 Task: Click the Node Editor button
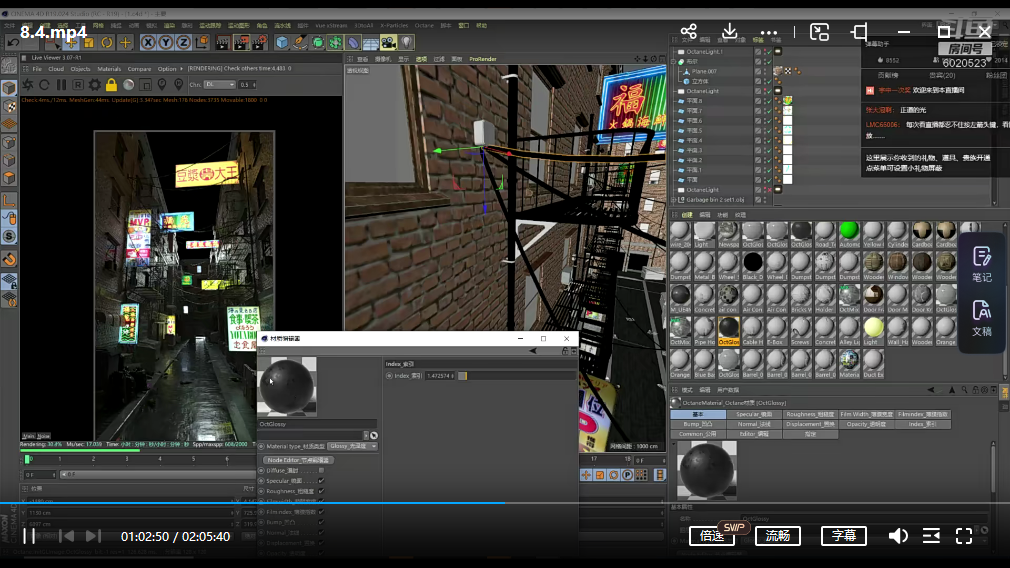(298, 460)
